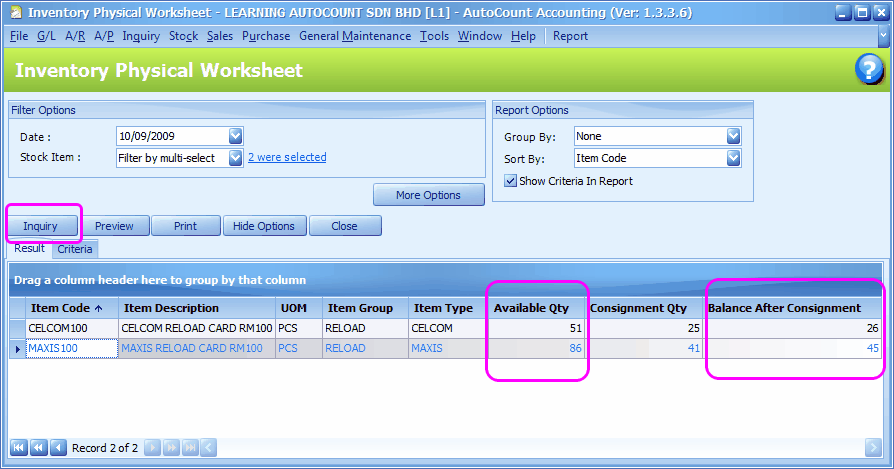
Task: Click MAXIS RELOAD CARD RM100 description cell
Action: coord(197,348)
